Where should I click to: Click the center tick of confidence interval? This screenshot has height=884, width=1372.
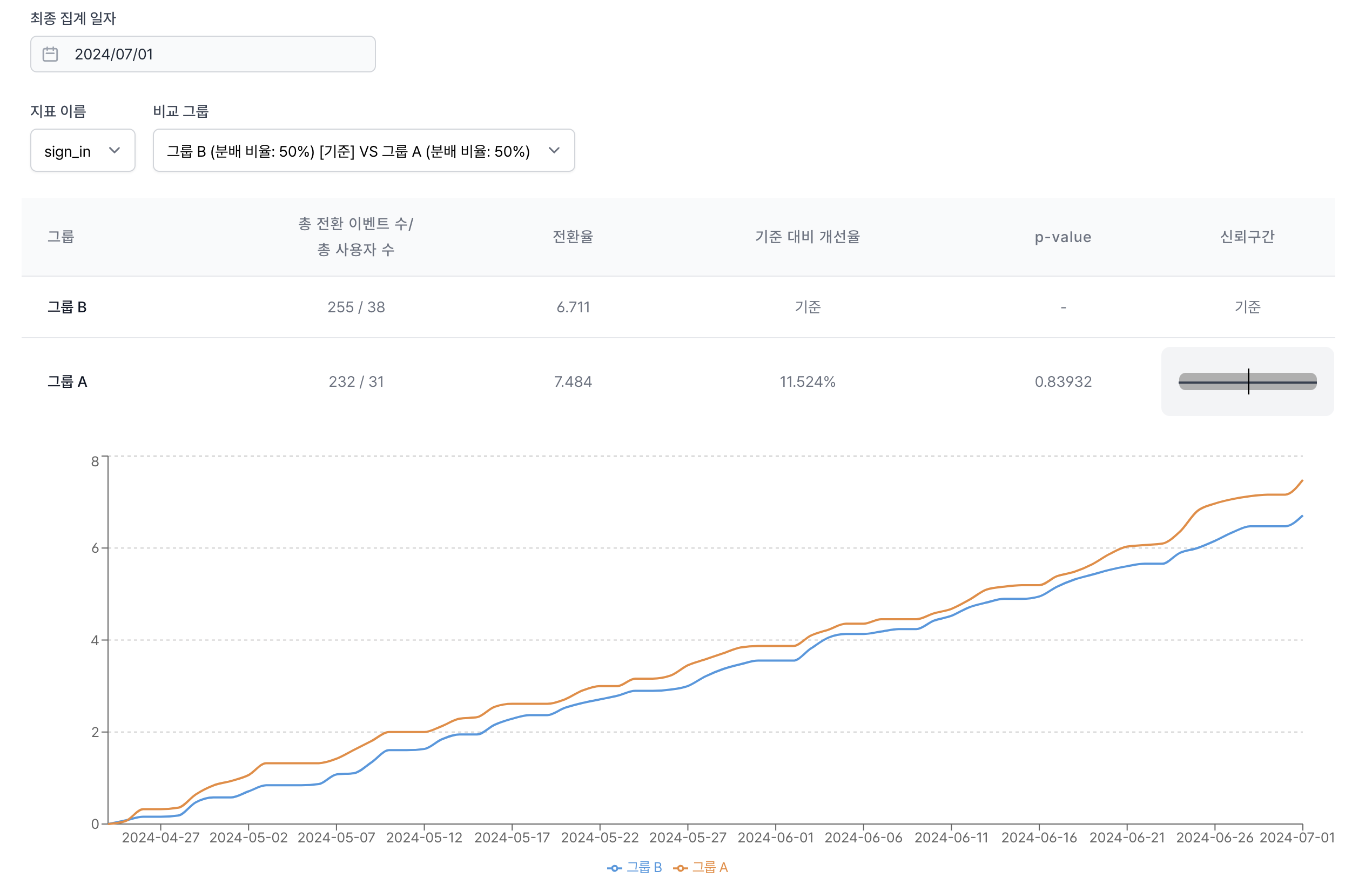[x=1248, y=381]
